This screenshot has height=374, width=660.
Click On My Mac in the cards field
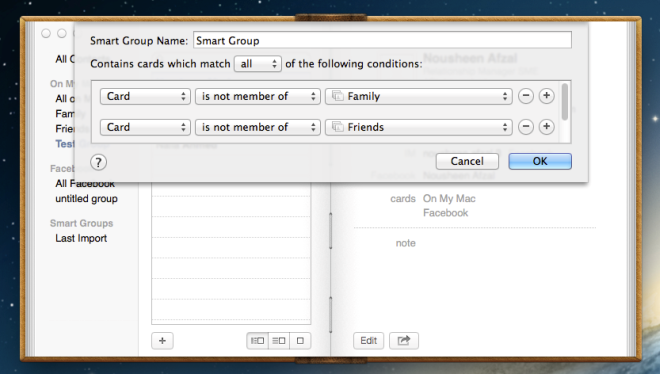pyautogui.click(x=449, y=199)
